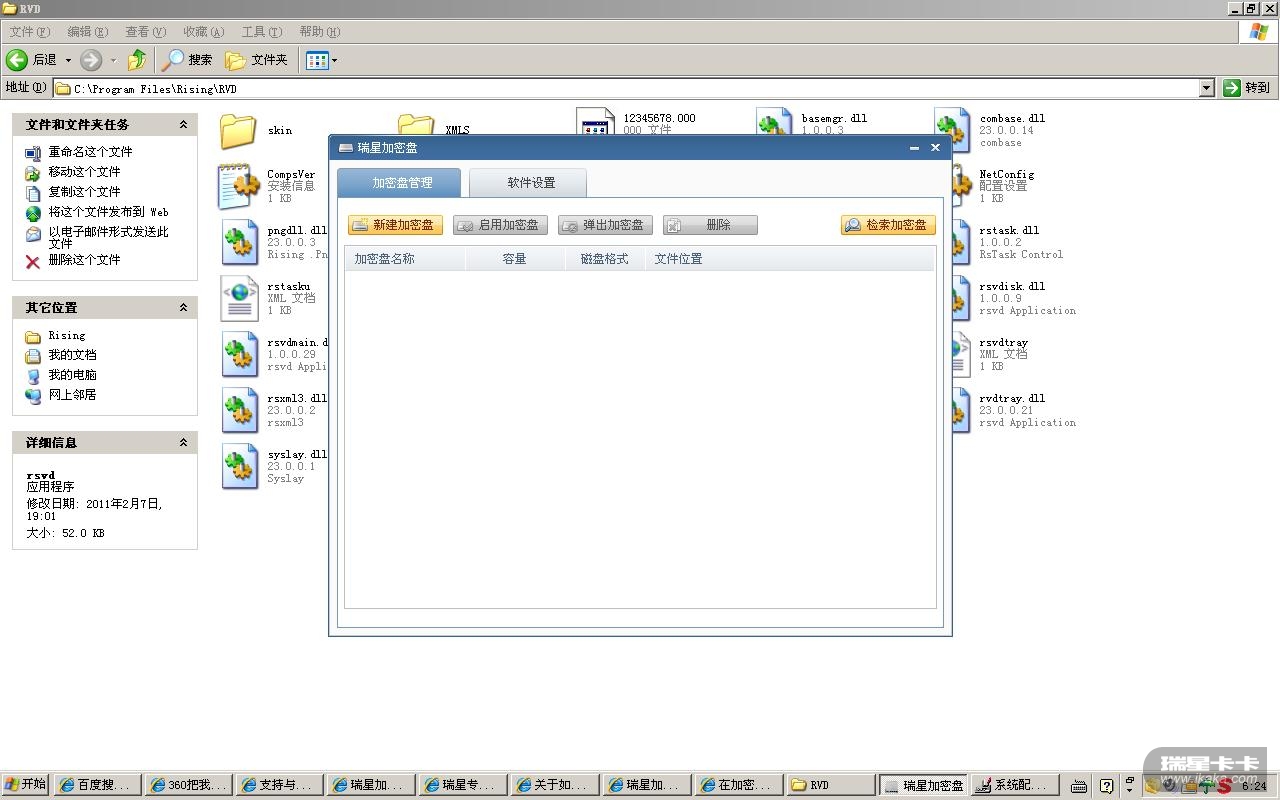1280x800 pixels.
Task: Open the 查看(V) menu
Action: (x=145, y=32)
